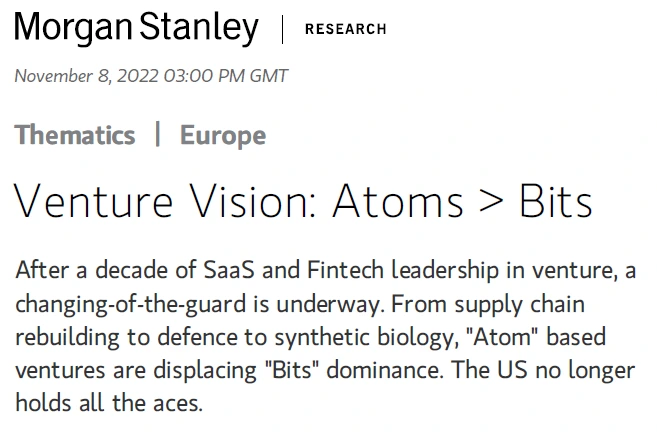The width and height of the screenshot is (657, 432).
Task: Click 'SaaS' in the summary paragraph
Action: point(229,270)
